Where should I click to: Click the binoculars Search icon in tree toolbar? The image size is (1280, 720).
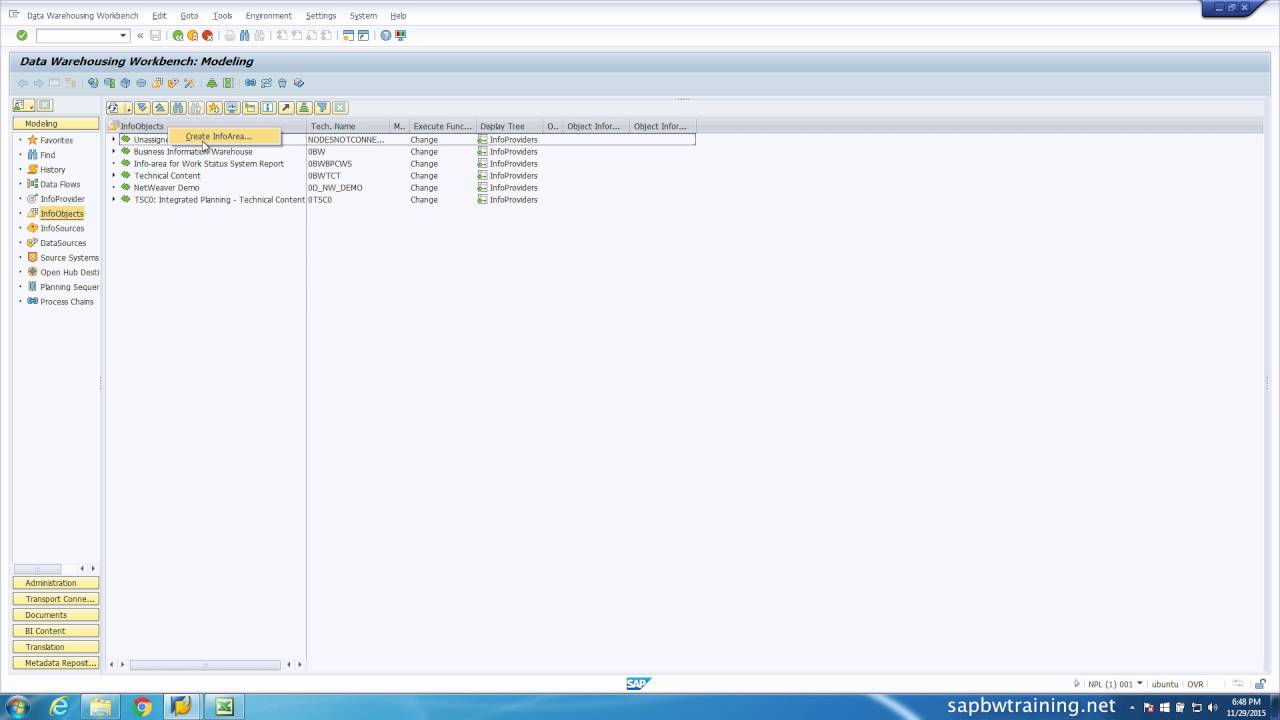pyautogui.click(x=178, y=107)
